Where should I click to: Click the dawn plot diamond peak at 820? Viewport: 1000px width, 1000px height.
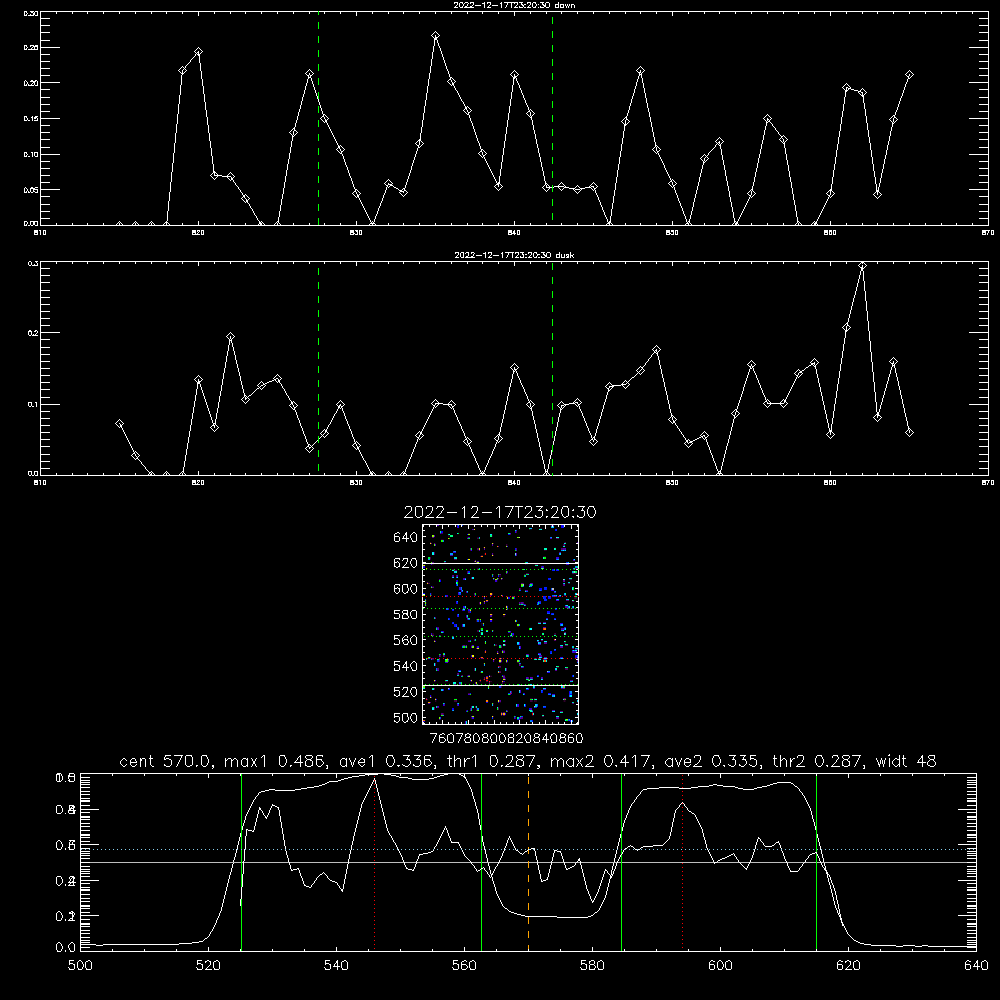[198, 52]
